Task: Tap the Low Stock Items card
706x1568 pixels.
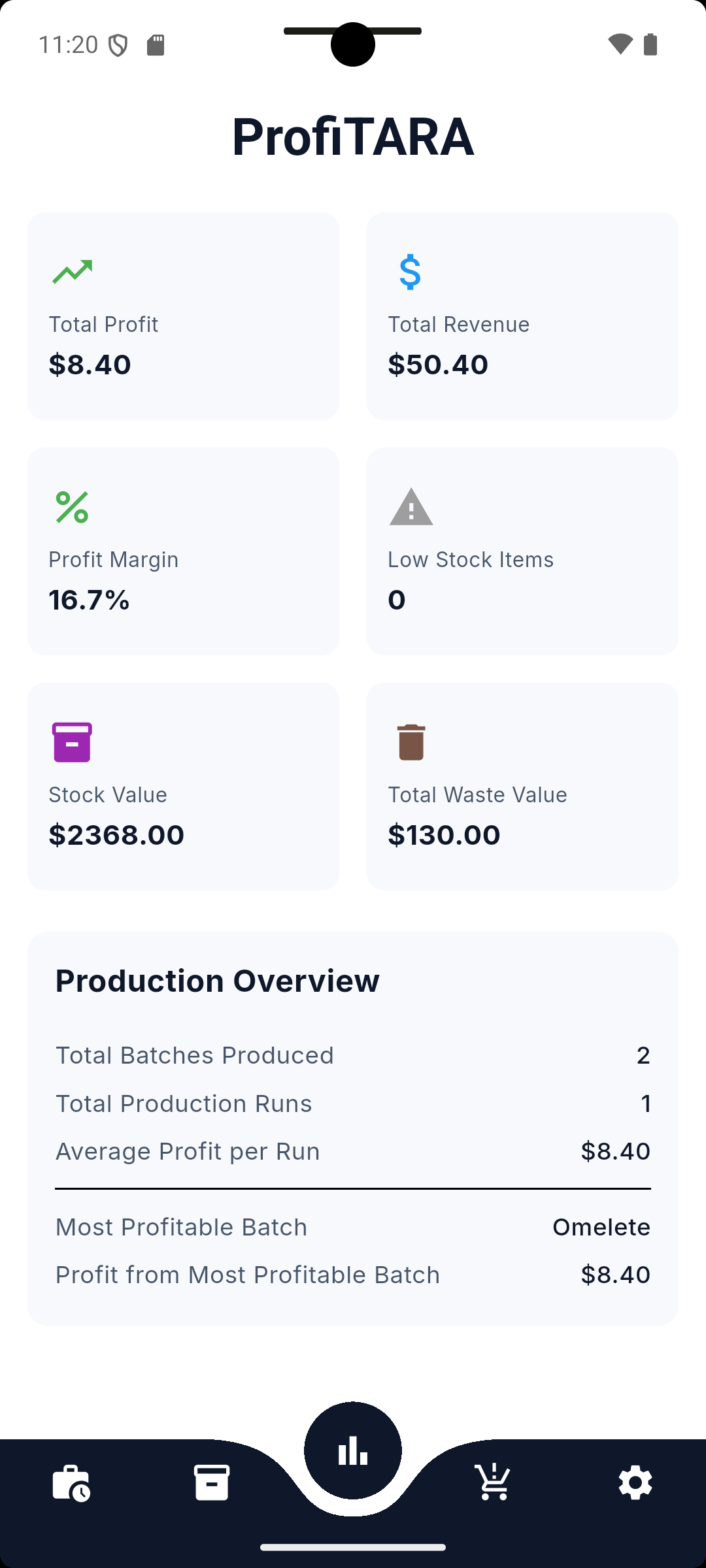Action: [x=522, y=551]
